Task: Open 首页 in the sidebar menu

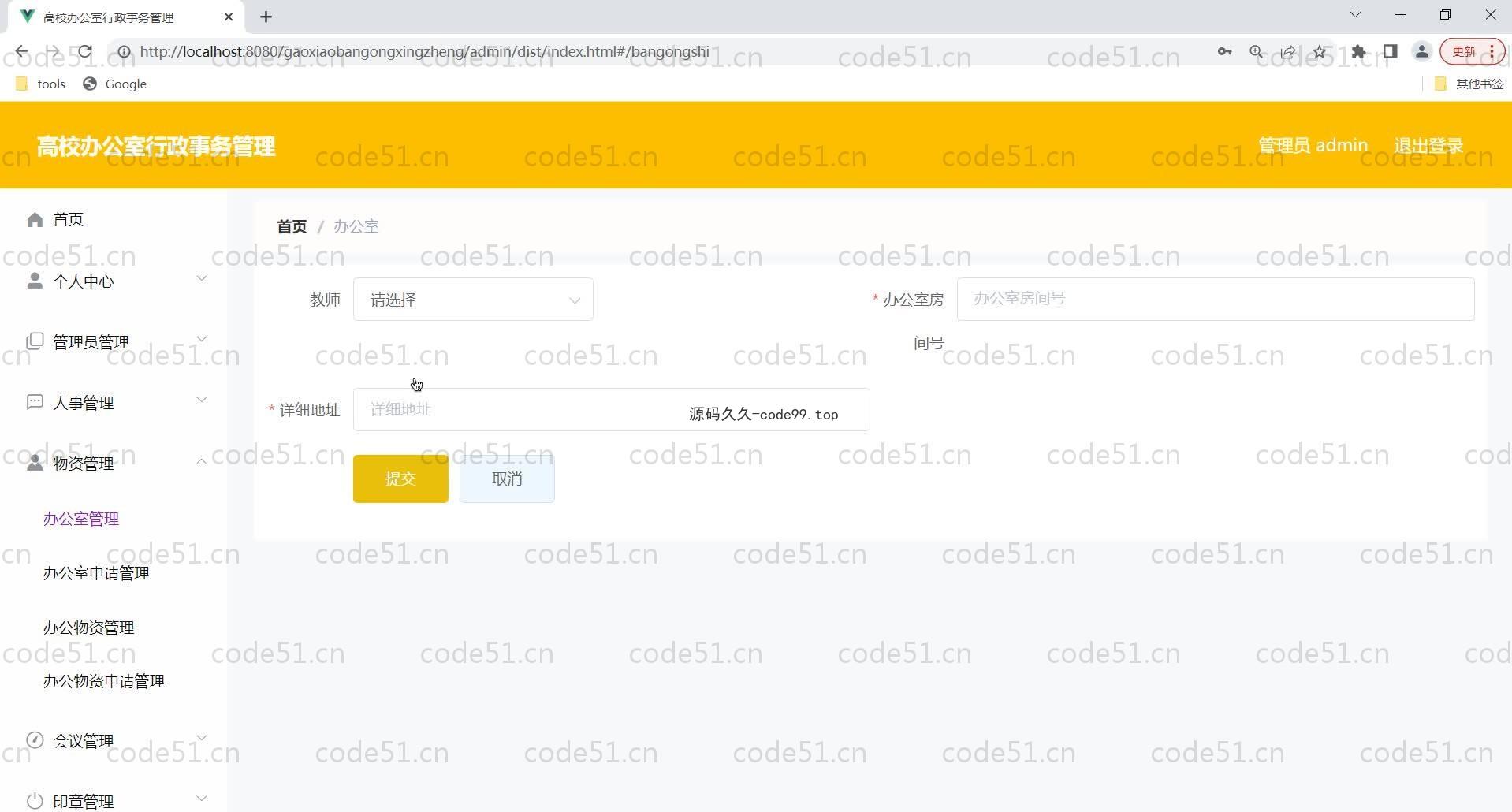Action: pyautogui.click(x=69, y=220)
